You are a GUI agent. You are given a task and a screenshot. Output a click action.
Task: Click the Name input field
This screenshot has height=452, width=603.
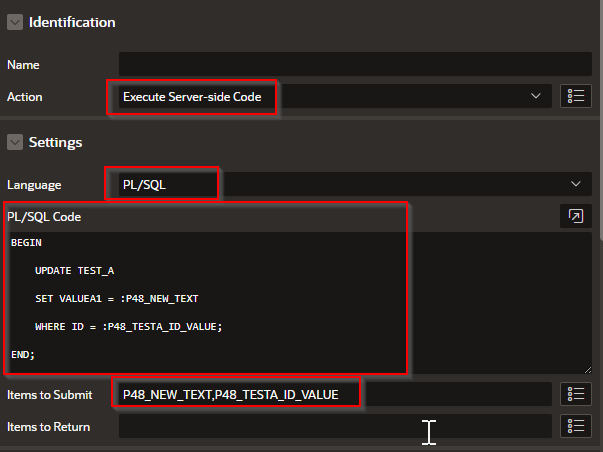tap(355, 64)
